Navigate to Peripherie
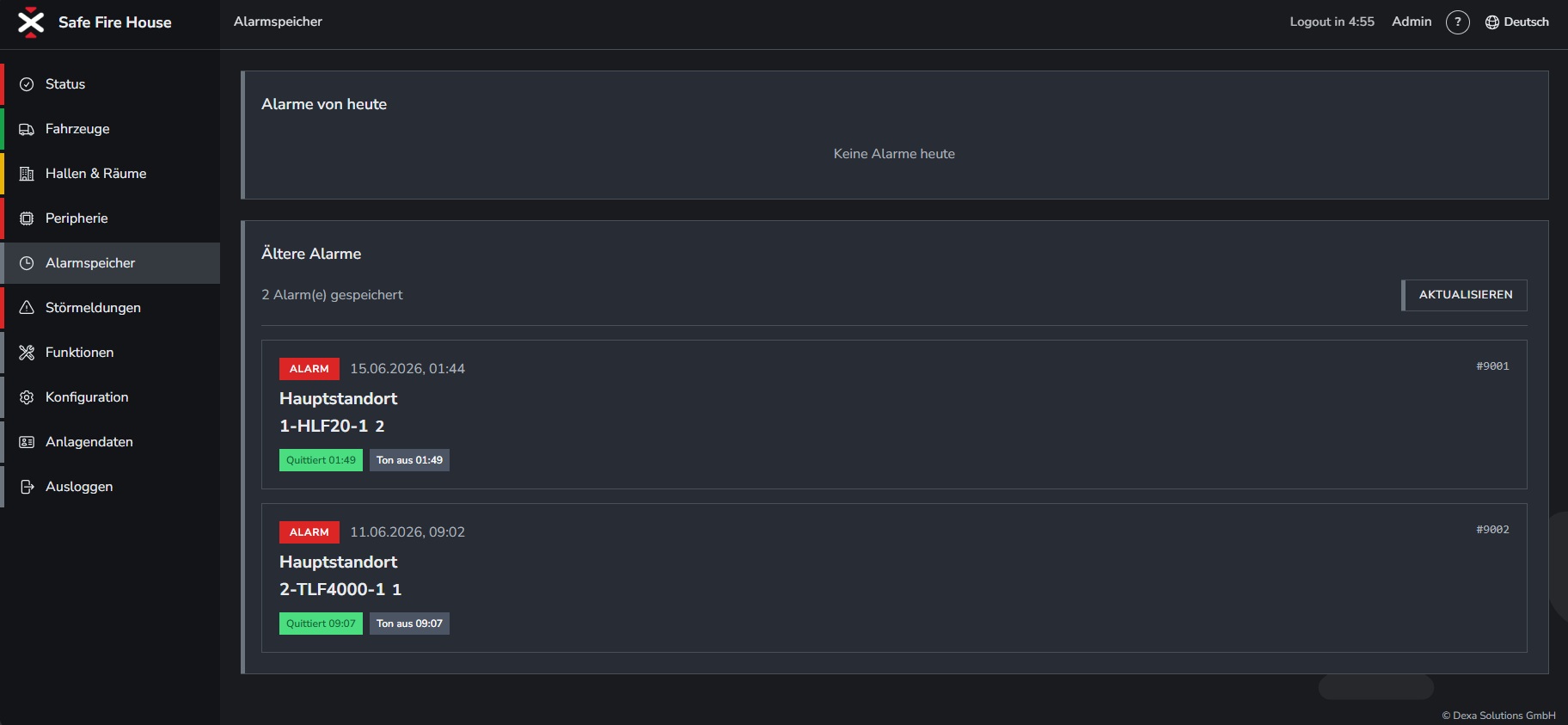 [x=110, y=218]
